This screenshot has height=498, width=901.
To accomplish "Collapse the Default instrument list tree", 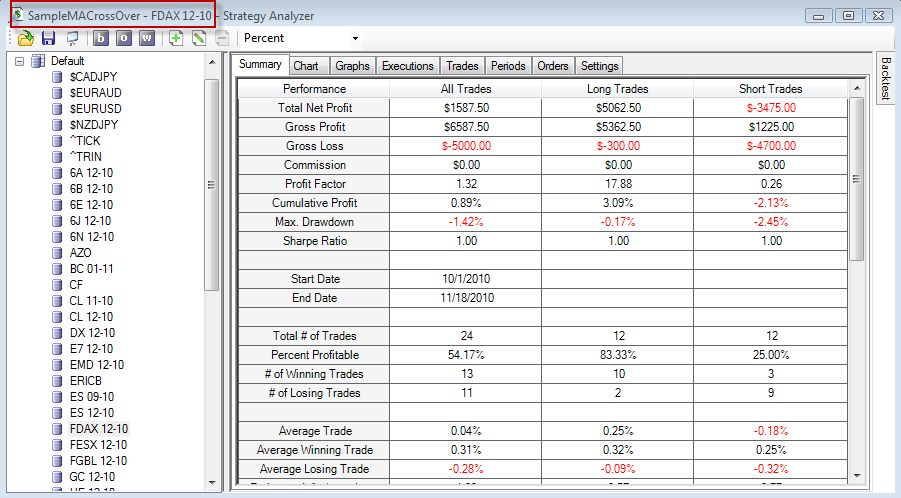I will point(20,61).
